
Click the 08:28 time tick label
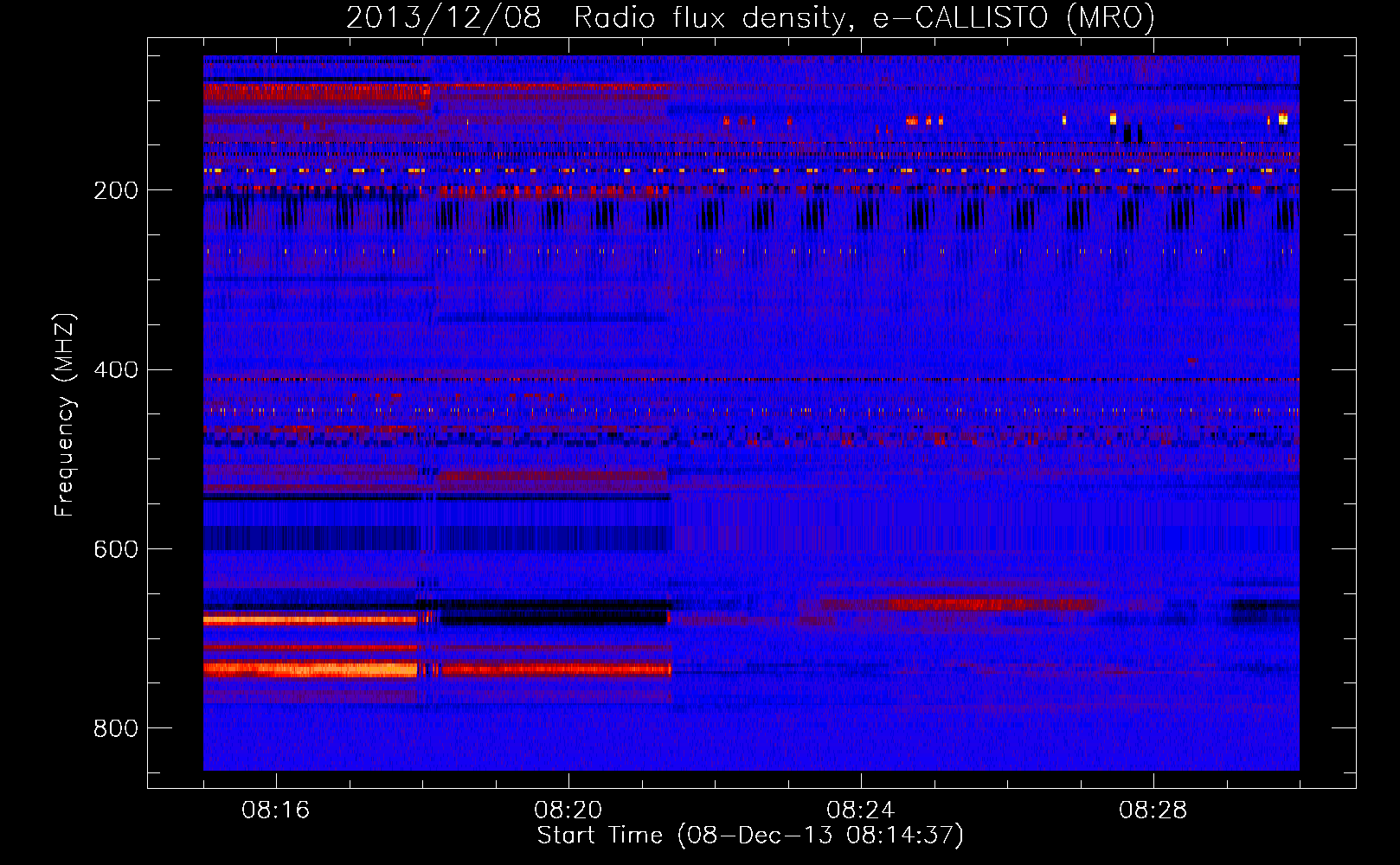click(x=1153, y=811)
